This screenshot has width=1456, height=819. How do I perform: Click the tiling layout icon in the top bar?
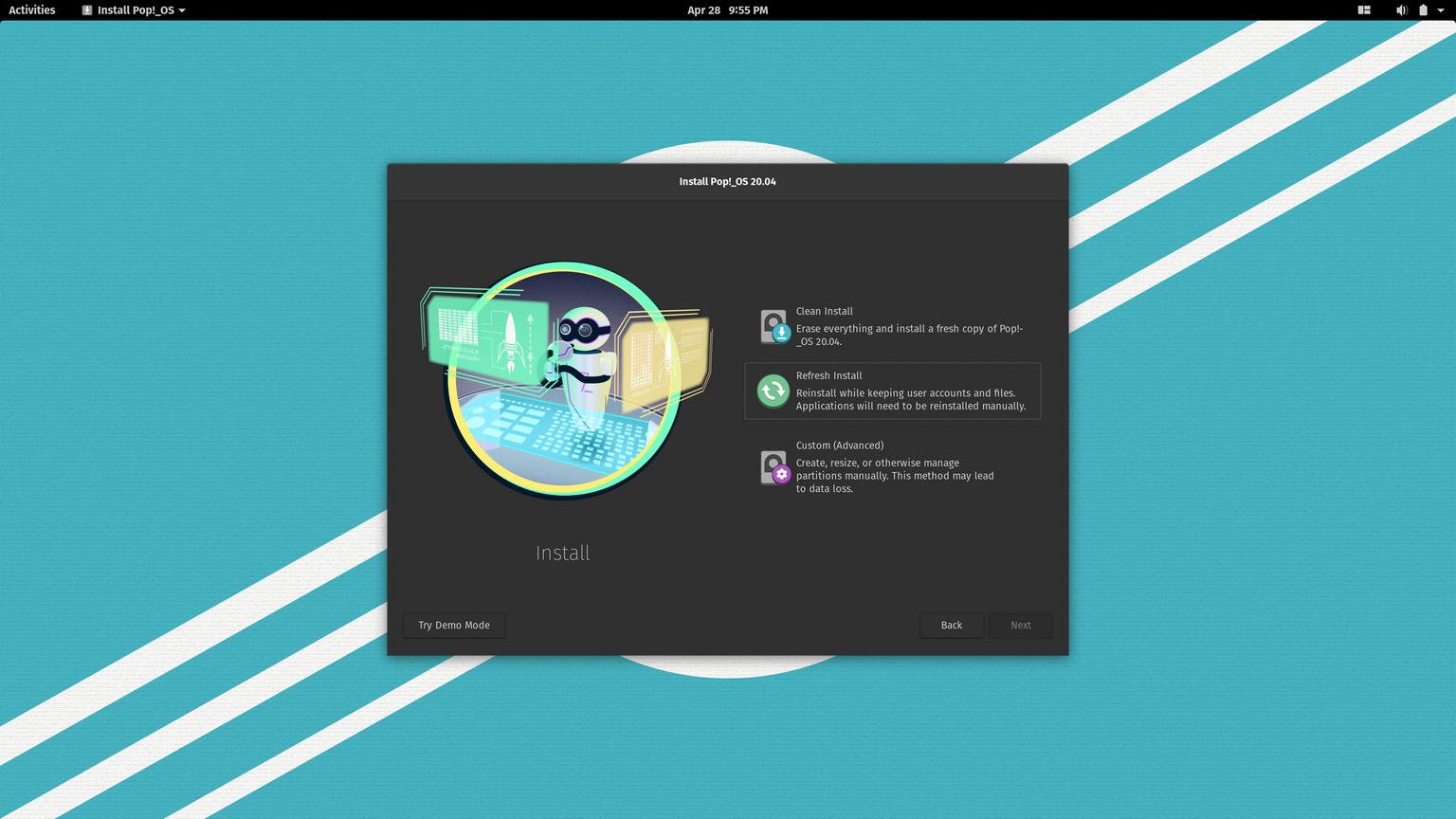coord(1363,9)
